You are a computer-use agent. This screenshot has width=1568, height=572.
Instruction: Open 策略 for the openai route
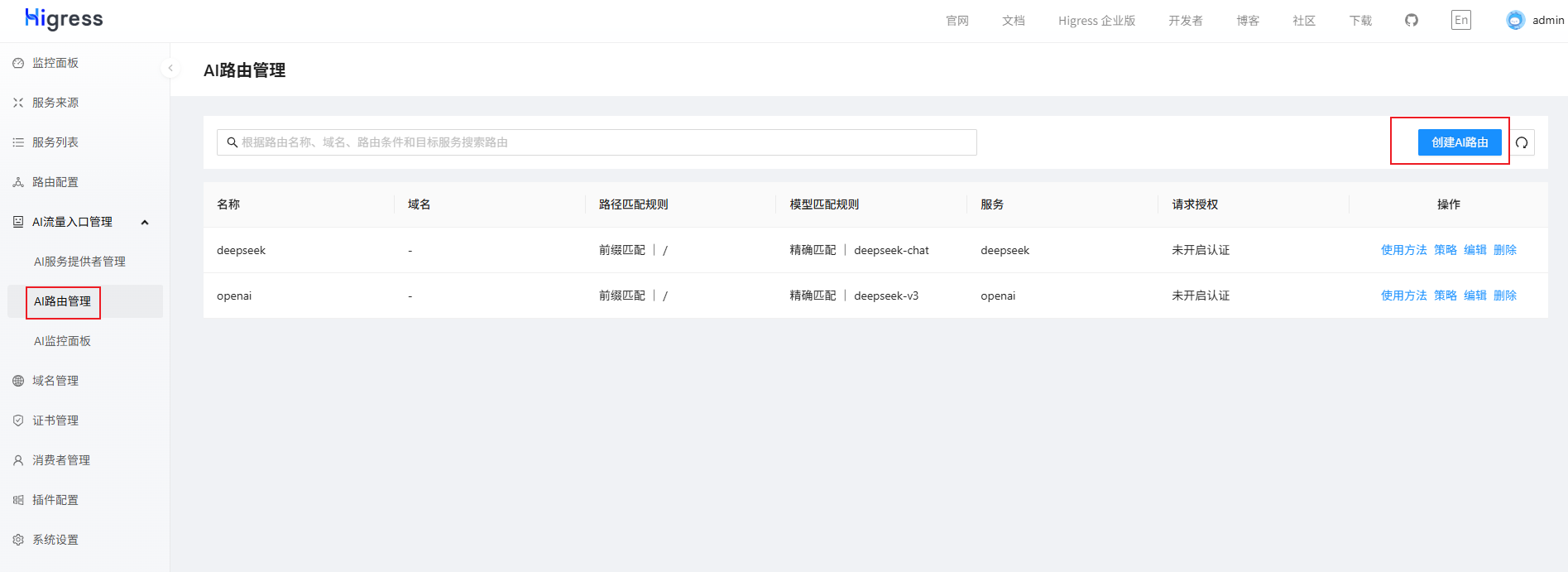pyautogui.click(x=1445, y=296)
